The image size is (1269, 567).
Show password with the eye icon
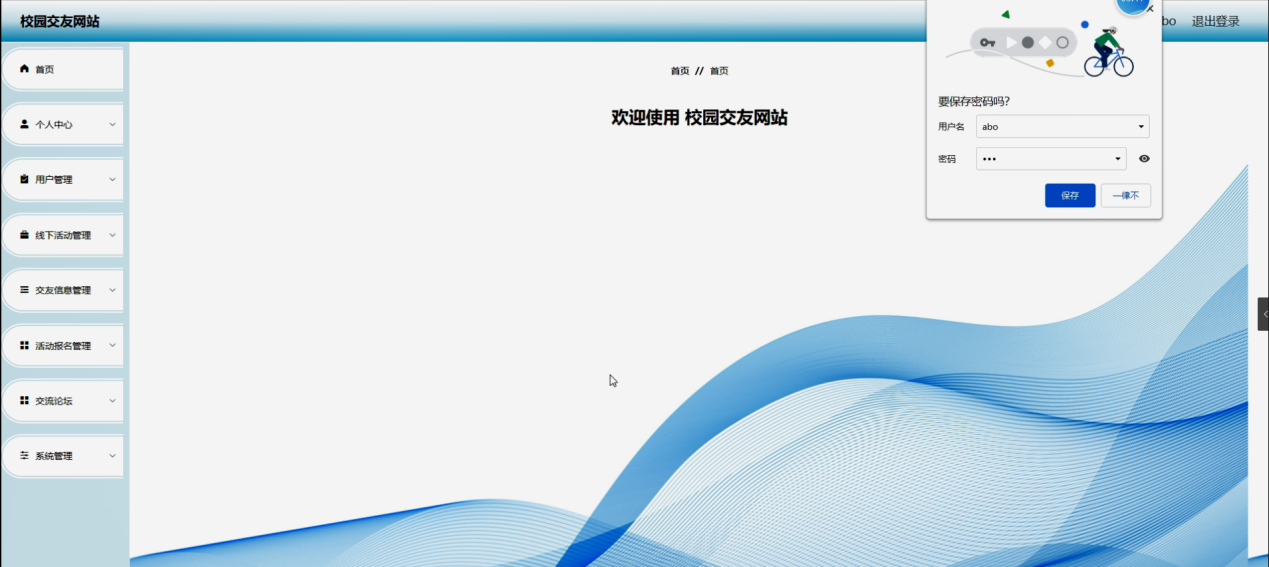pyautogui.click(x=1144, y=158)
